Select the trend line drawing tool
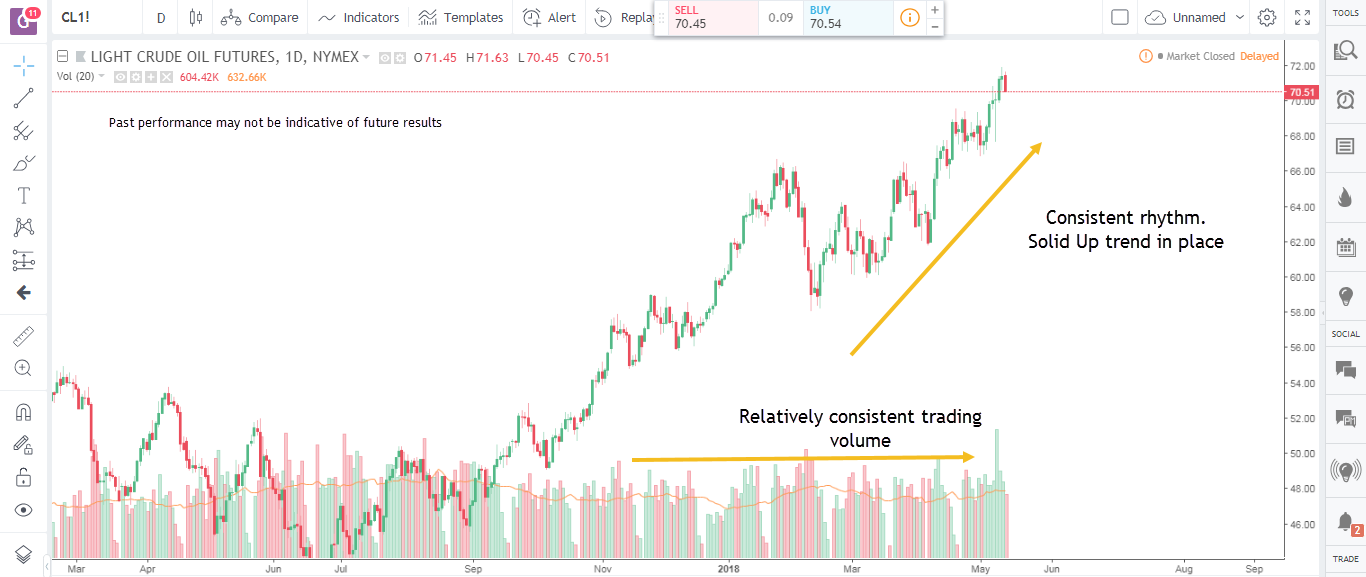Image resolution: width=1366 pixels, height=577 pixels. pyautogui.click(x=24, y=98)
